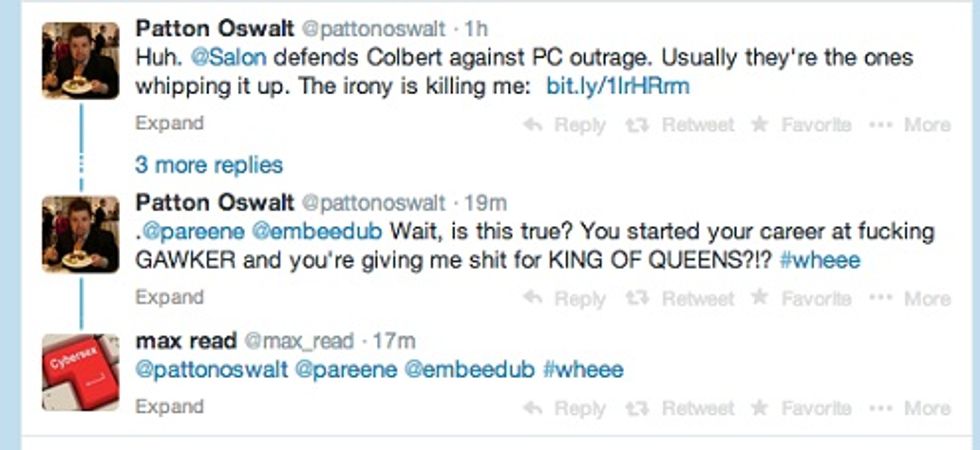Open the @pareene profile mention in Patton's tweet

pyautogui.click(x=193, y=232)
